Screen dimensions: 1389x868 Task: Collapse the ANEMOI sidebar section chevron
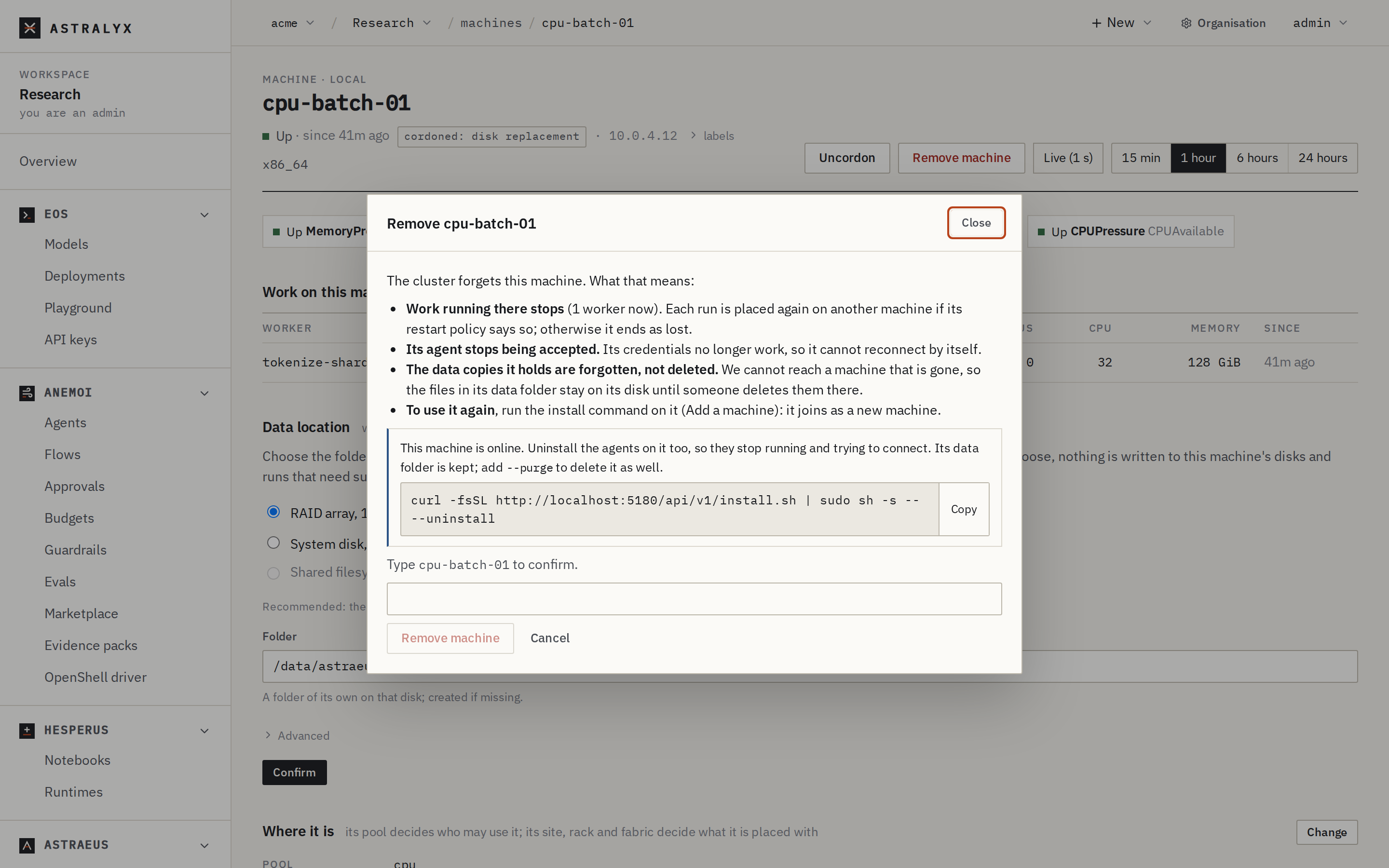(204, 393)
